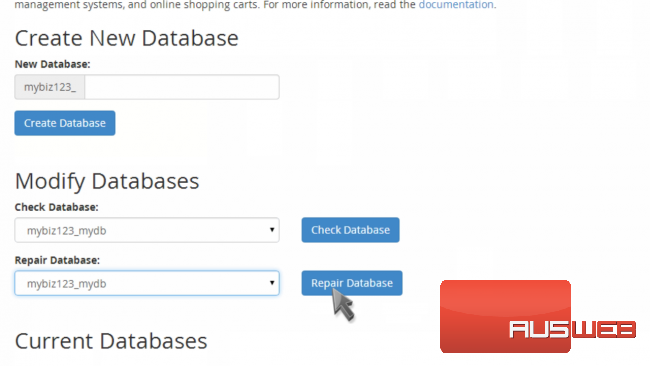
Task: Click the Create New Database heading
Action: [127, 38]
